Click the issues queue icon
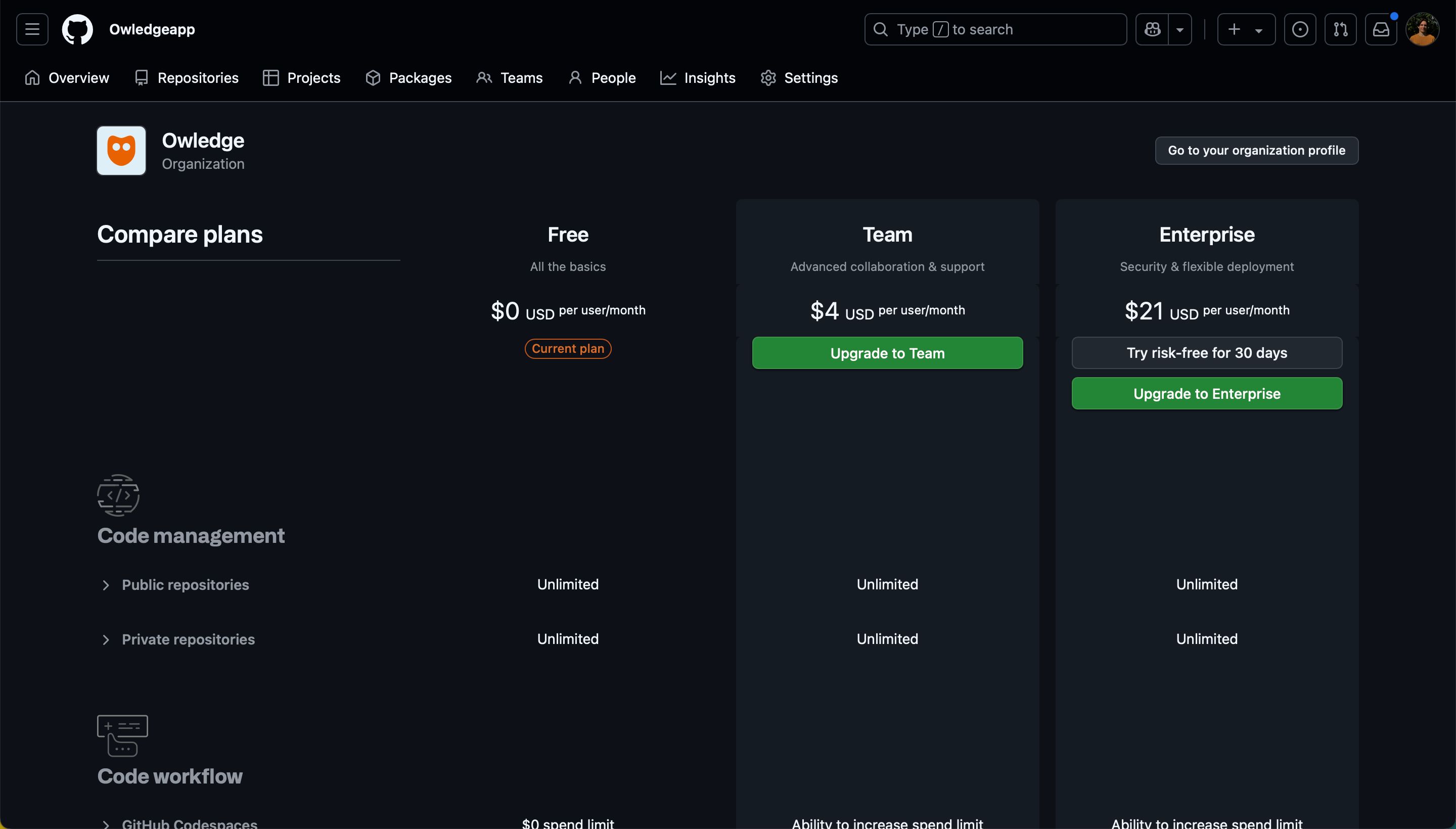Image resolution: width=1456 pixels, height=829 pixels. point(1300,29)
